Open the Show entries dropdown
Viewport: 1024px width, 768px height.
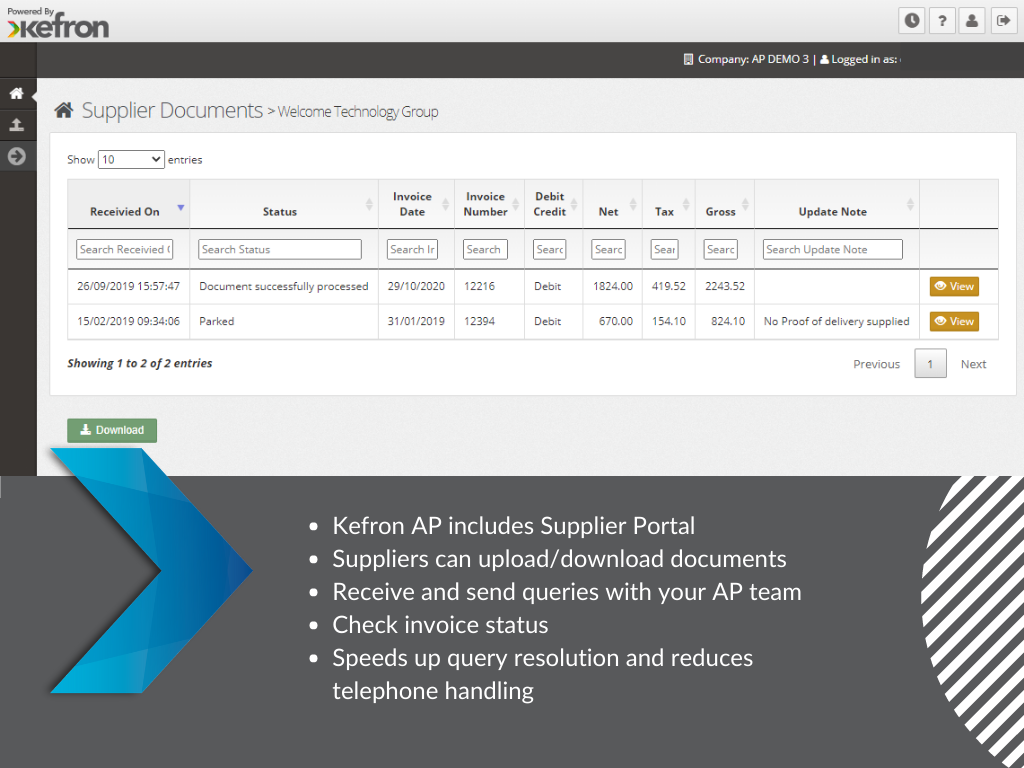pyautogui.click(x=131, y=159)
